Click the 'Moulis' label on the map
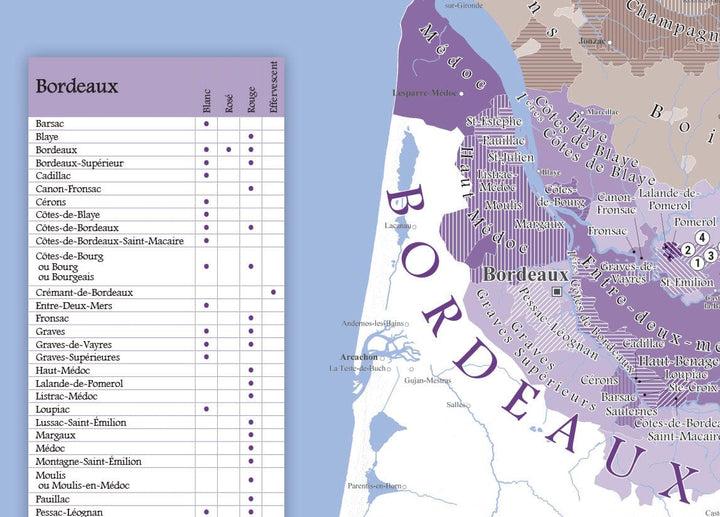This screenshot has height=517, width=720. (x=503, y=205)
